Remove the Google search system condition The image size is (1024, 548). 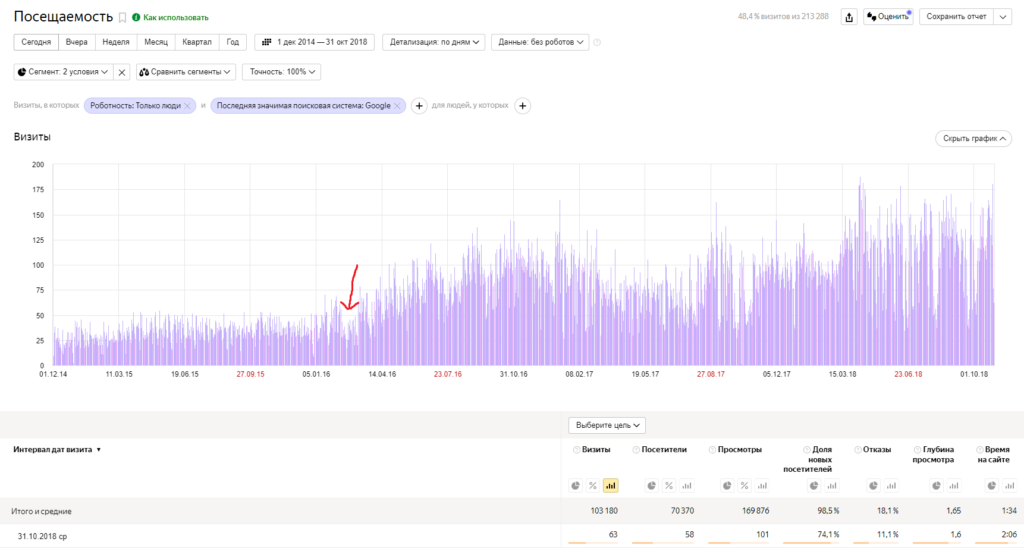(397, 106)
